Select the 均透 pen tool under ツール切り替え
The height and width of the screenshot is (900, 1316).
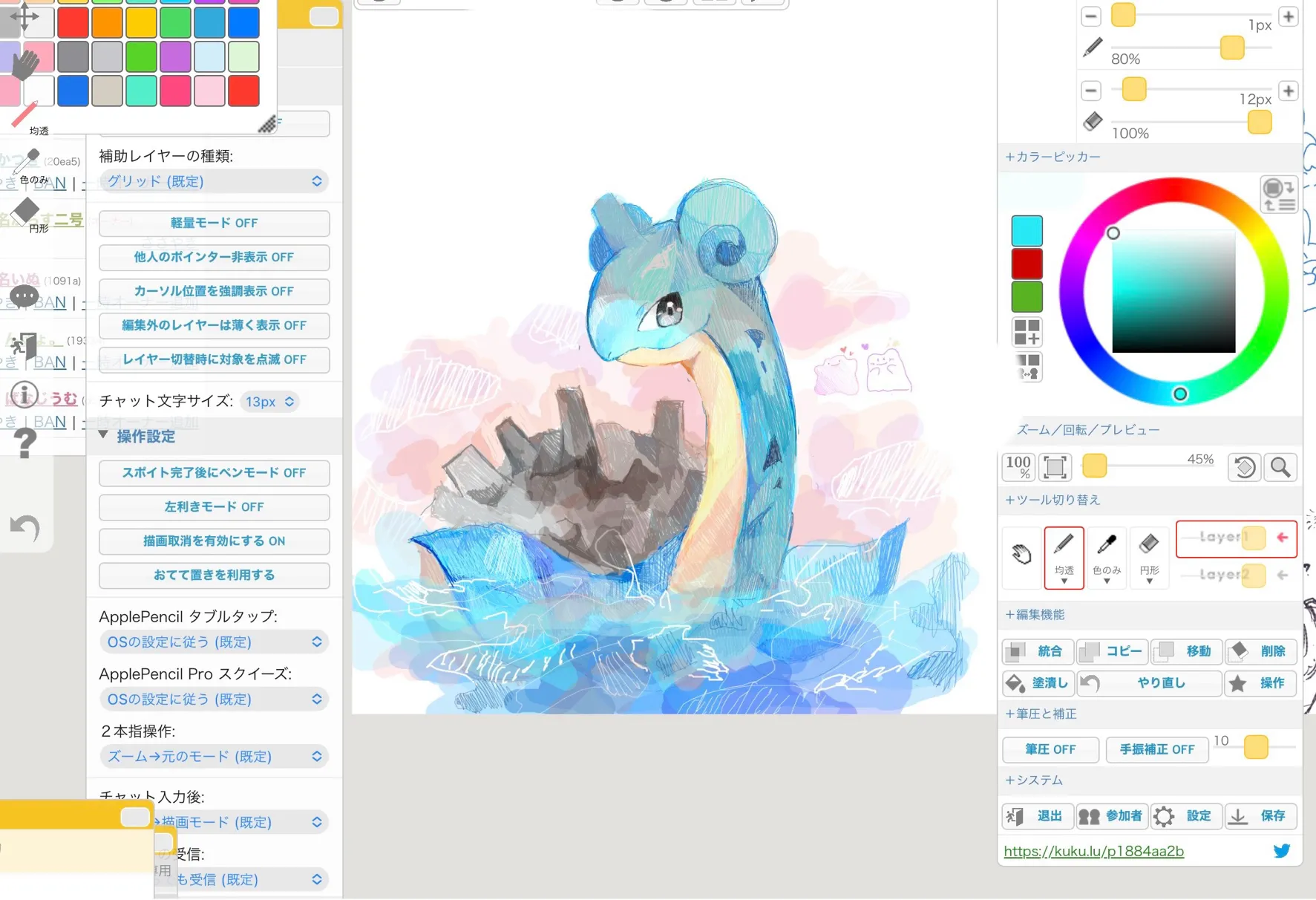tap(1064, 558)
